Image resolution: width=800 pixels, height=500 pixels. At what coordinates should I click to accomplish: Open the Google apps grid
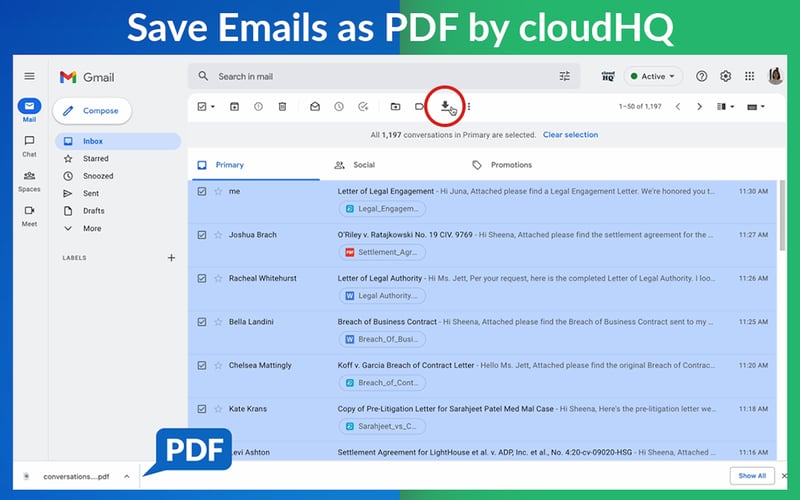(749, 77)
